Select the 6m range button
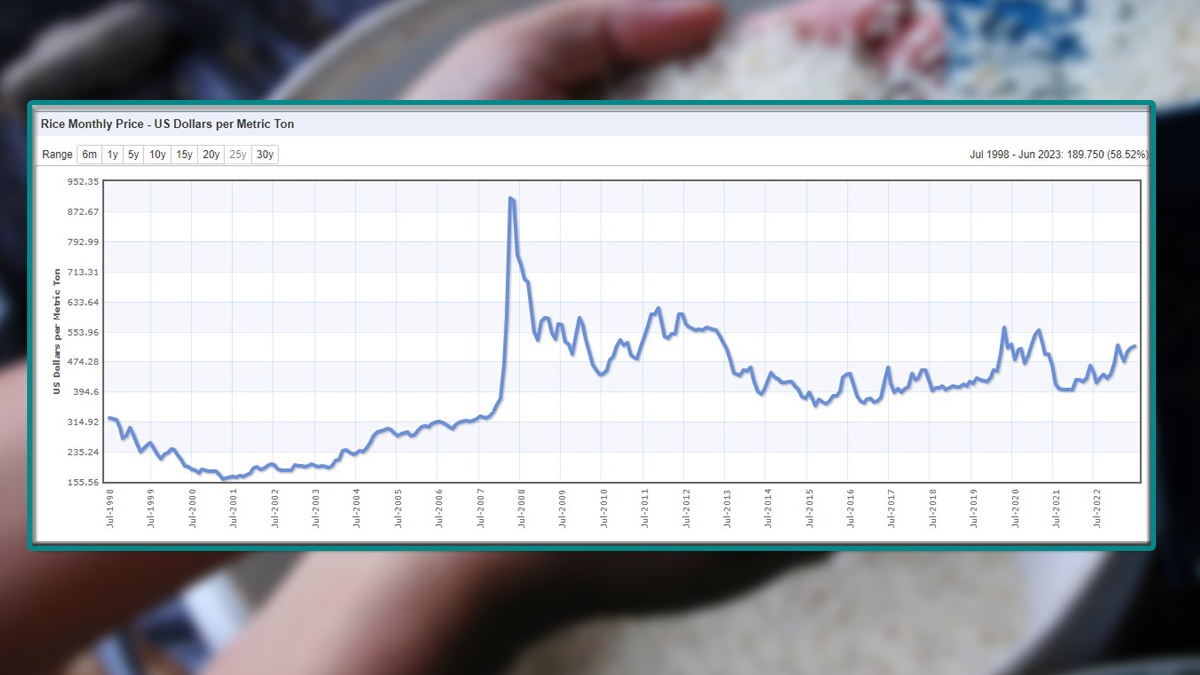Screen dimensions: 1200x675 90,155
